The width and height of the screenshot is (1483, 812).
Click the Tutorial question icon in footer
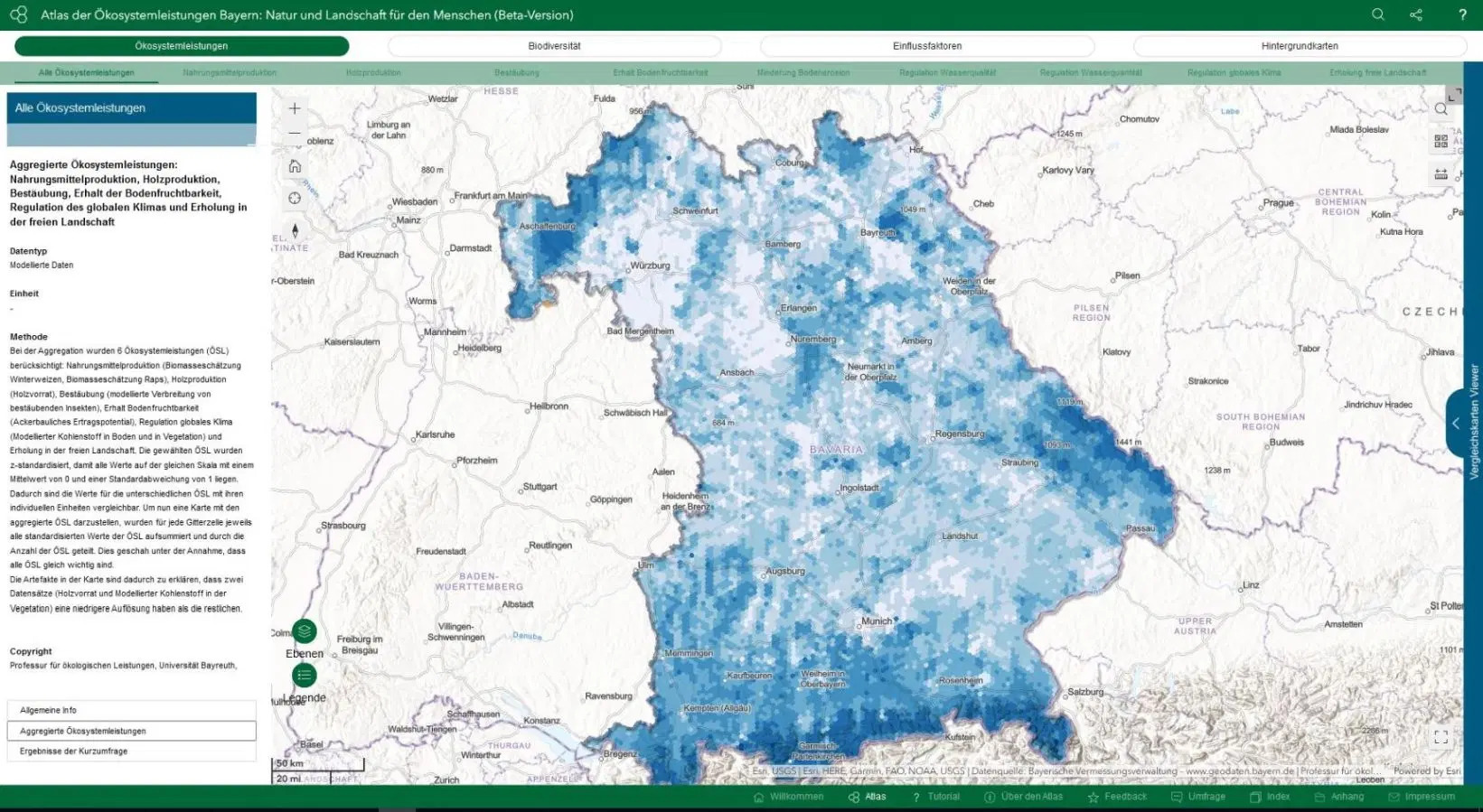916,798
